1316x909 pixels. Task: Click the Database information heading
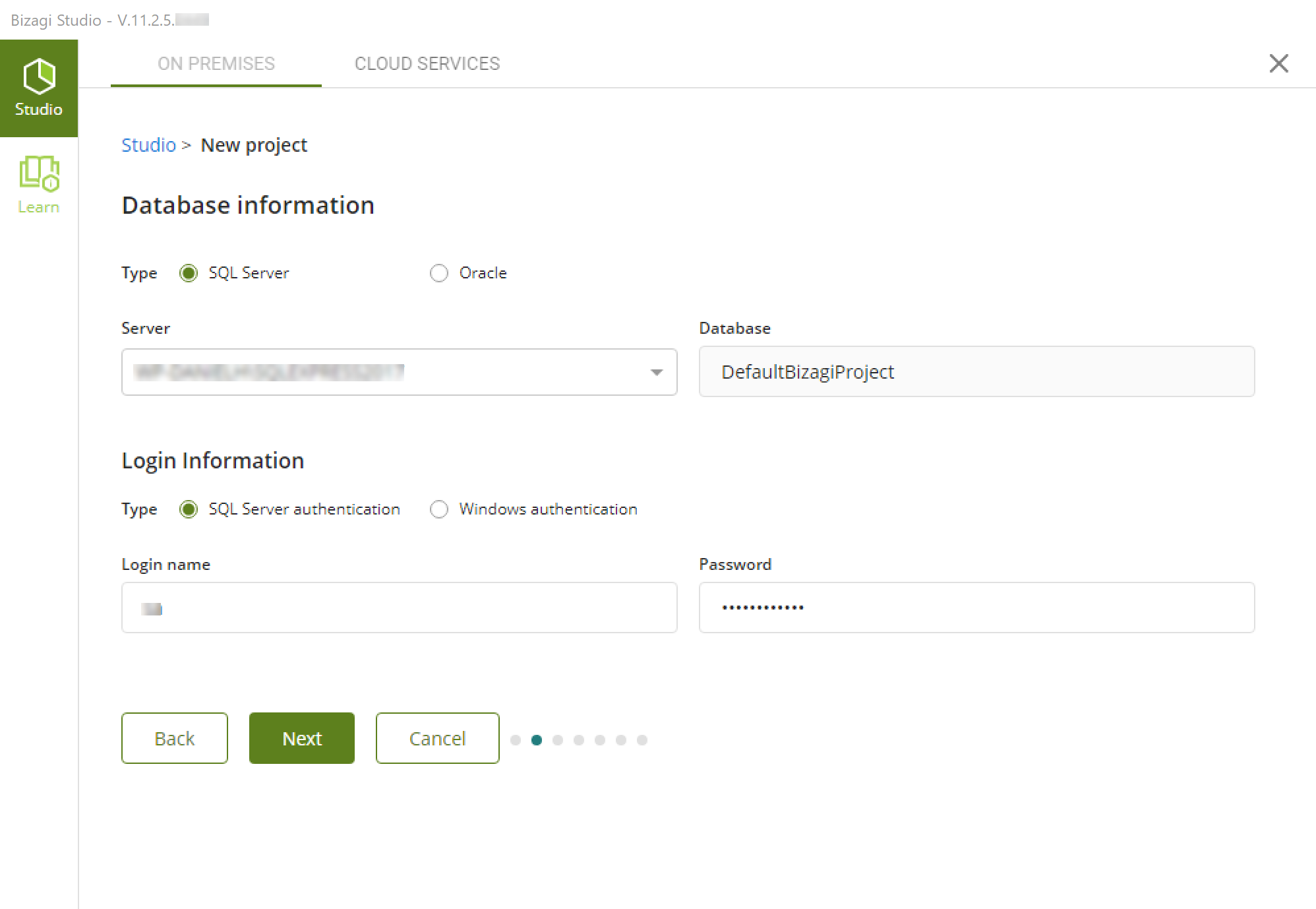point(248,205)
